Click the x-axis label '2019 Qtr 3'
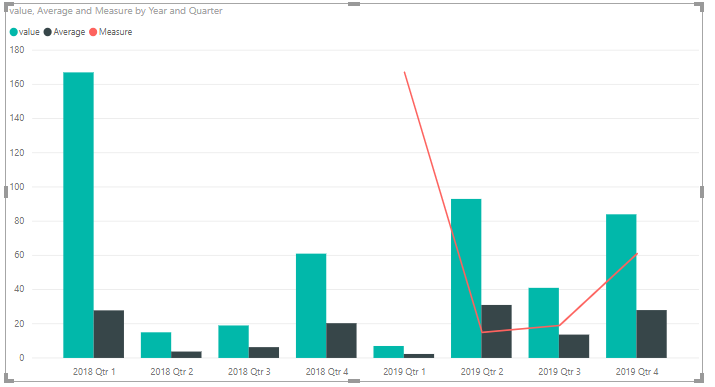The width and height of the screenshot is (715, 387). click(x=559, y=372)
